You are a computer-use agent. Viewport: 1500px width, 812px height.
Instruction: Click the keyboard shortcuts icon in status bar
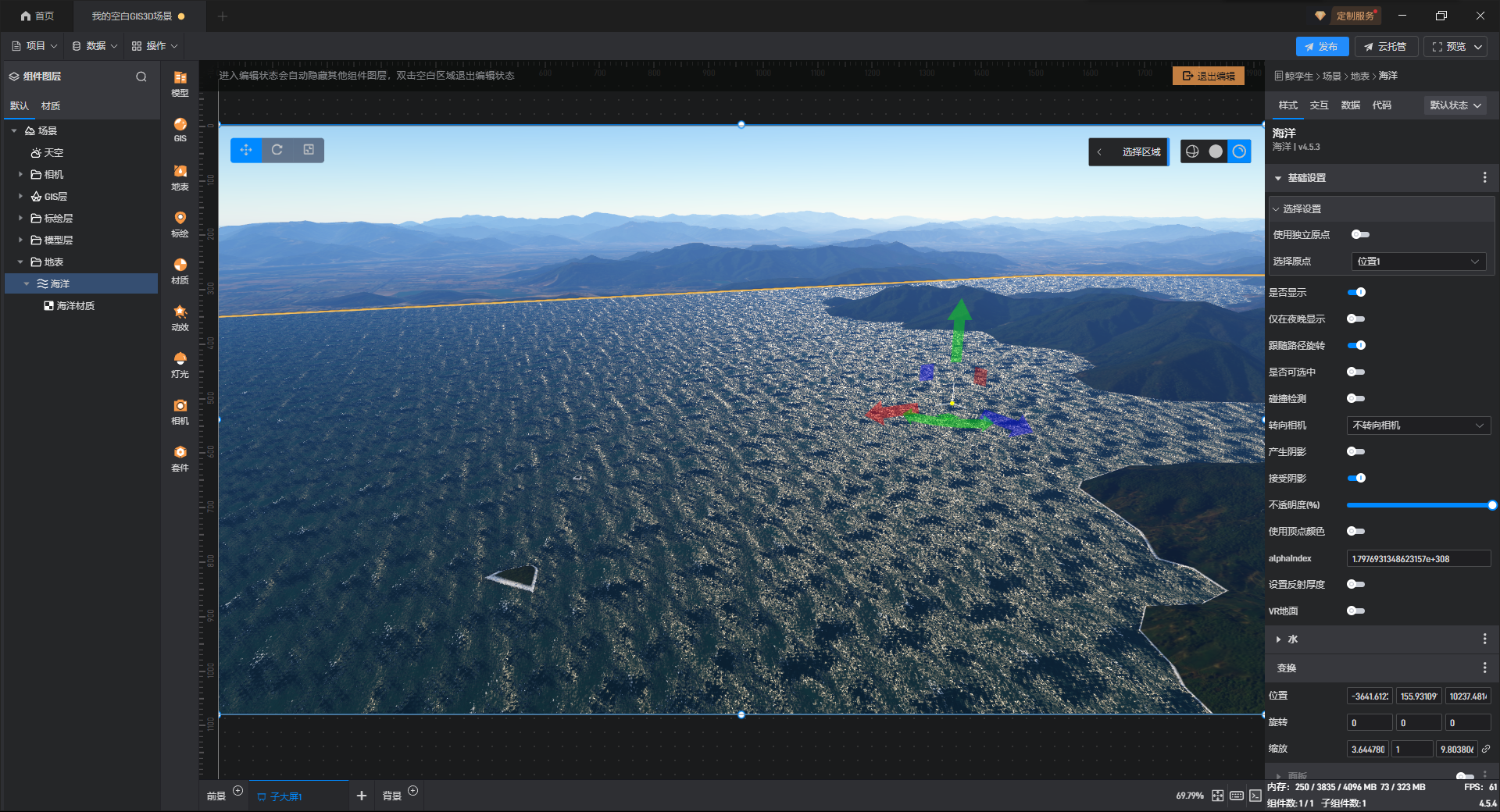click(x=1237, y=796)
